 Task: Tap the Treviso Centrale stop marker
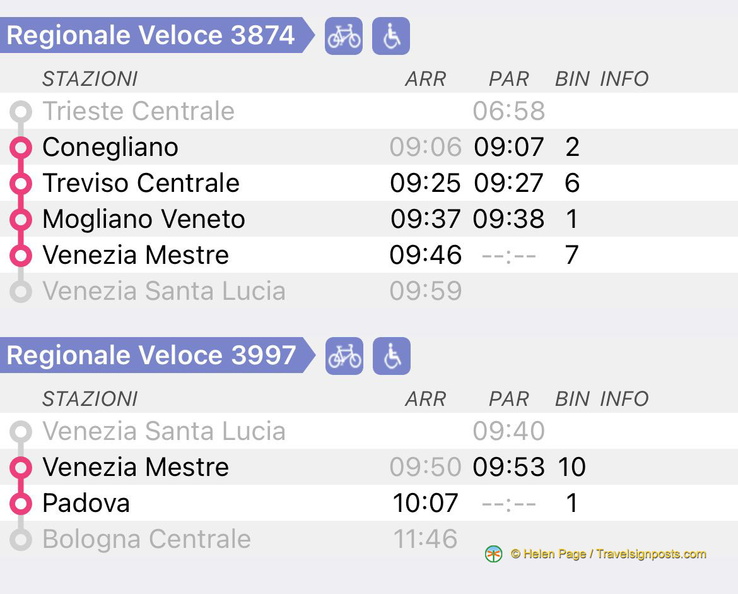click(x=20, y=184)
